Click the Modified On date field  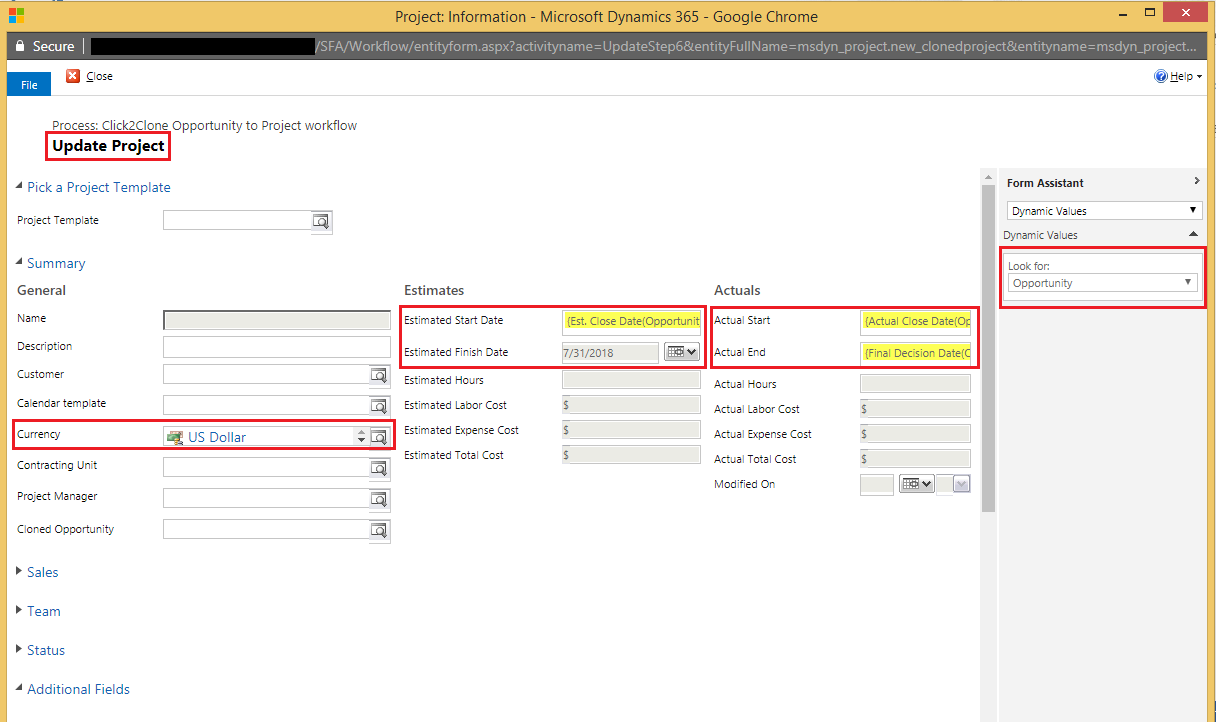pyautogui.click(x=877, y=484)
